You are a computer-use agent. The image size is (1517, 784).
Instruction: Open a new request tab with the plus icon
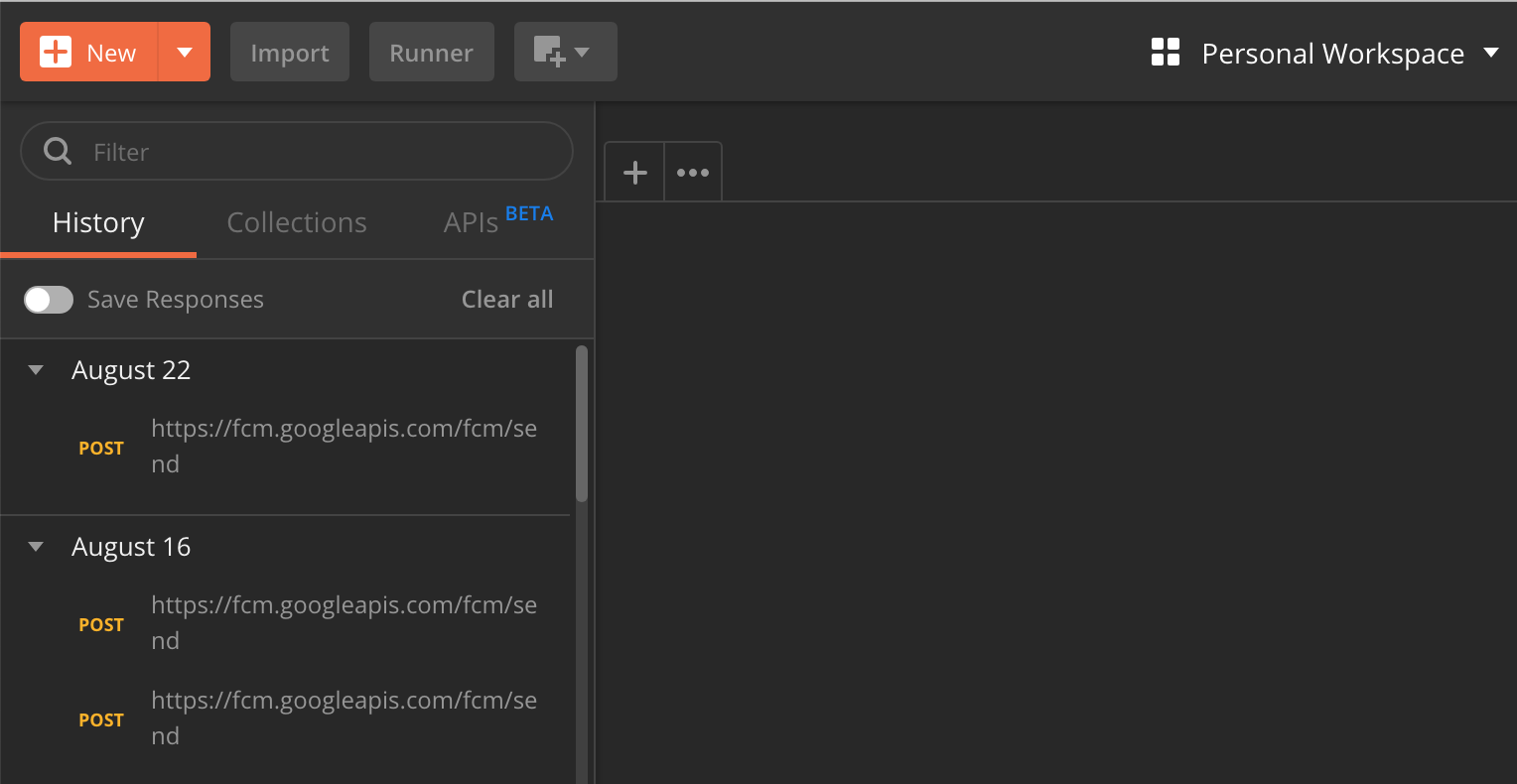tap(633, 171)
